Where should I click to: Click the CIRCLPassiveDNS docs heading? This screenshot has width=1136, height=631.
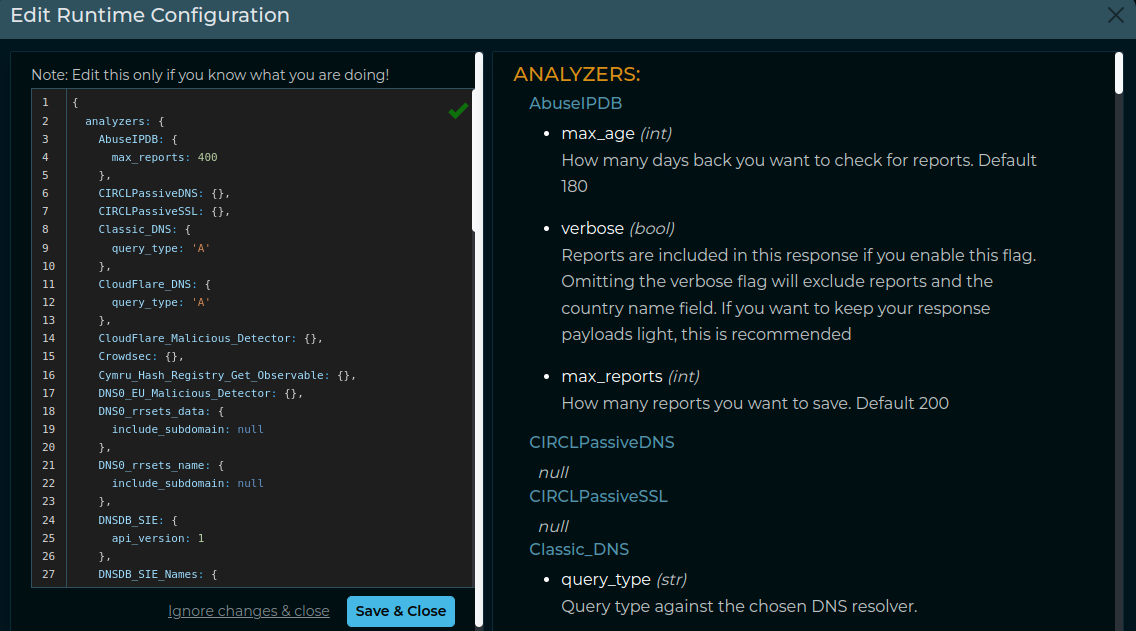(x=601, y=443)
